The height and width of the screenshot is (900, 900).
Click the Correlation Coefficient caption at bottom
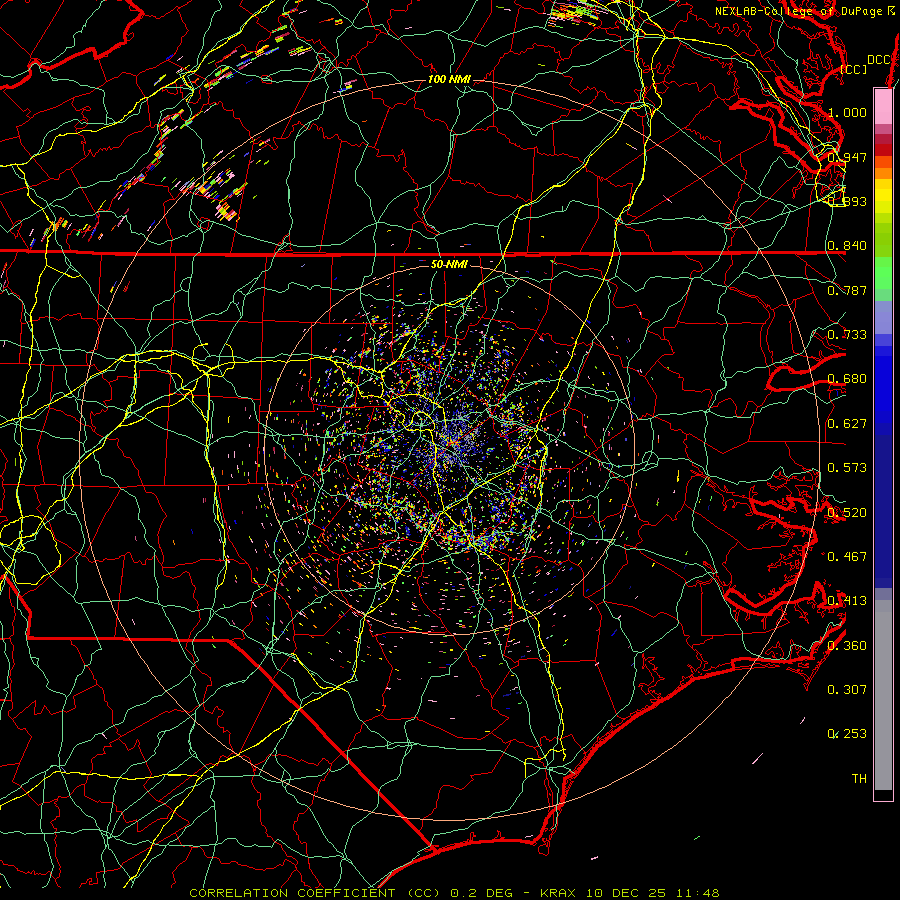pyautogui.click(x=454, y=893)
